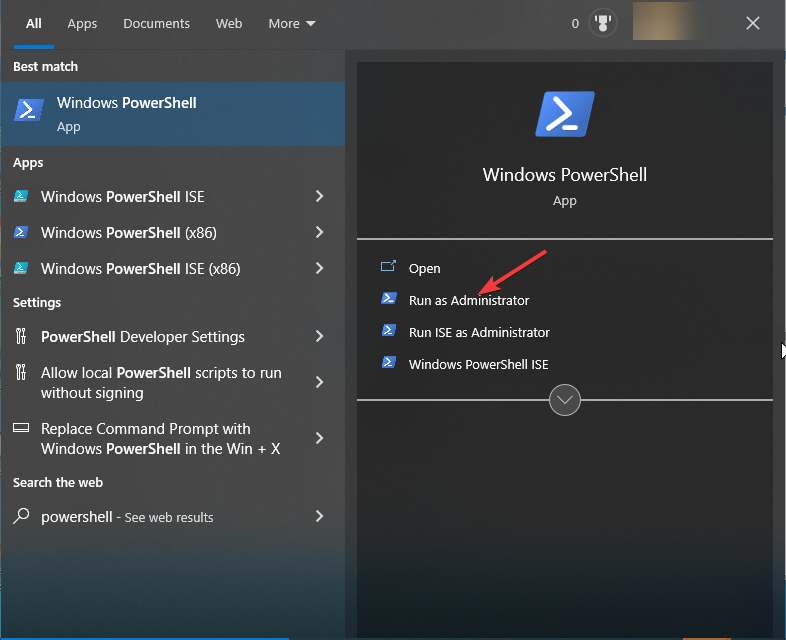Open Windows PowerShell ISE from actions list
Screen dimensions: 786x640
[x=478, y=364]
